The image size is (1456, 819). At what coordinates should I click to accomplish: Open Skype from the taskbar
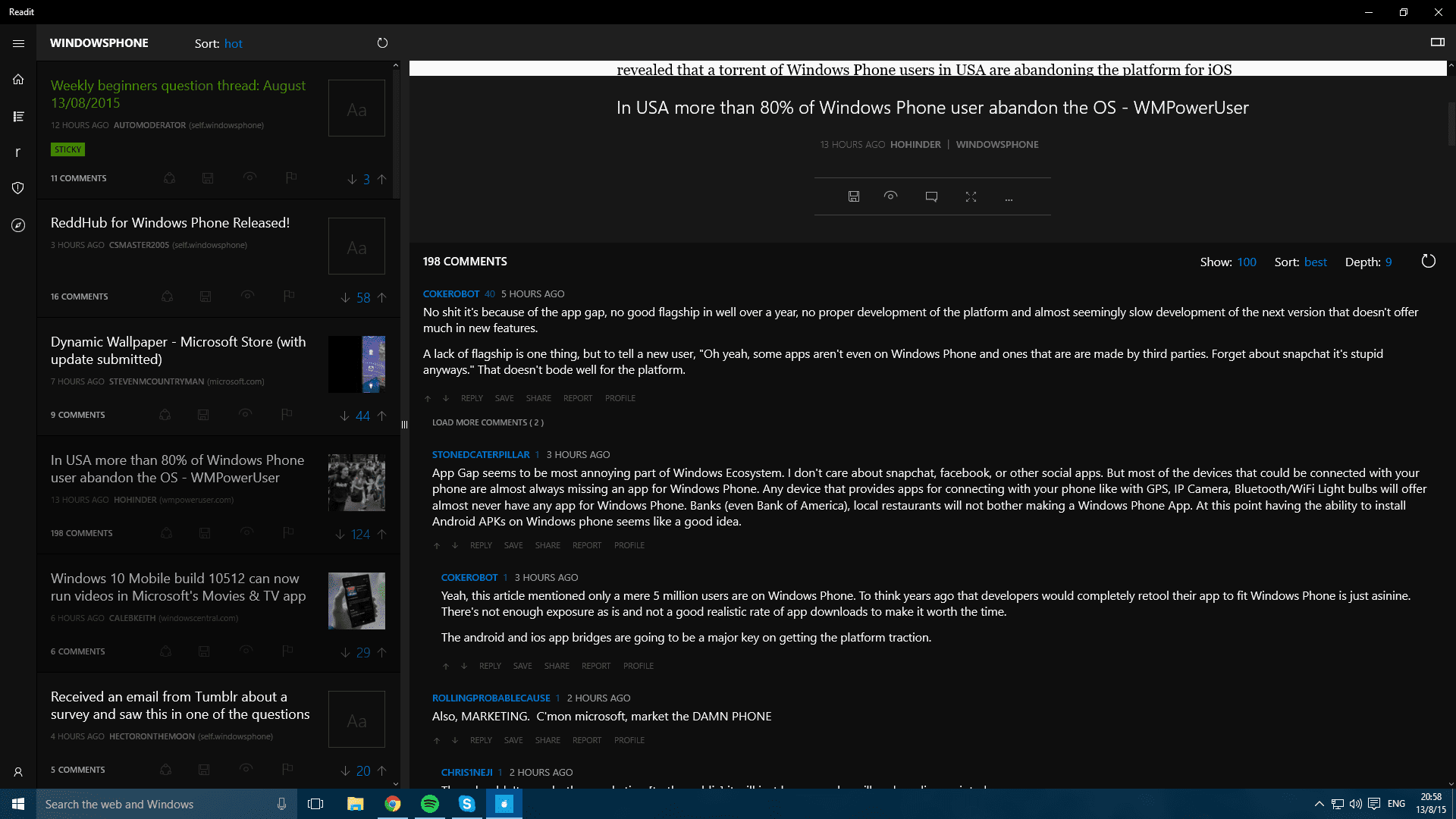coord(466,804)
